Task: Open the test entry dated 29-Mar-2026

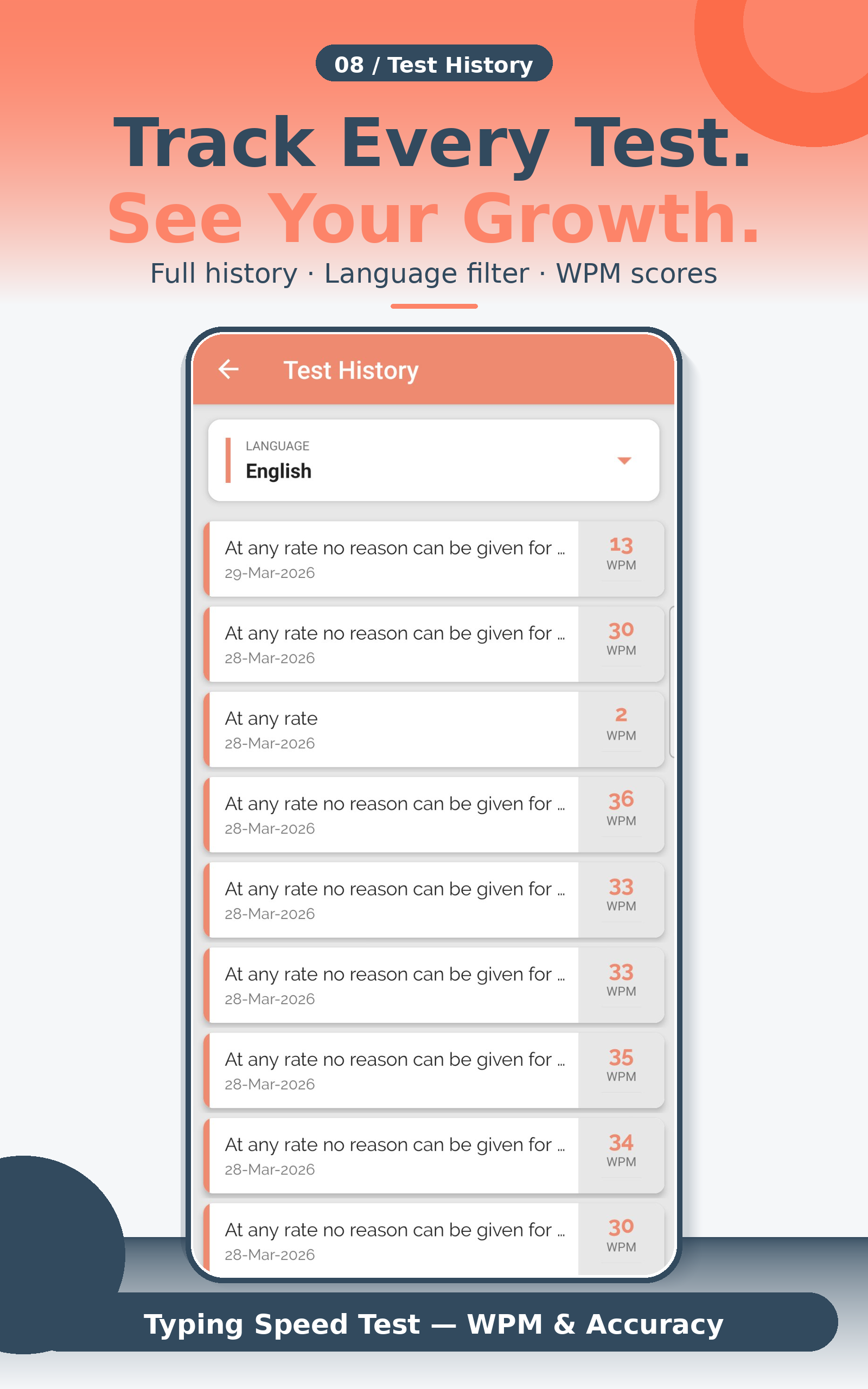Action: pyautogui.click(x=434, y=558)
